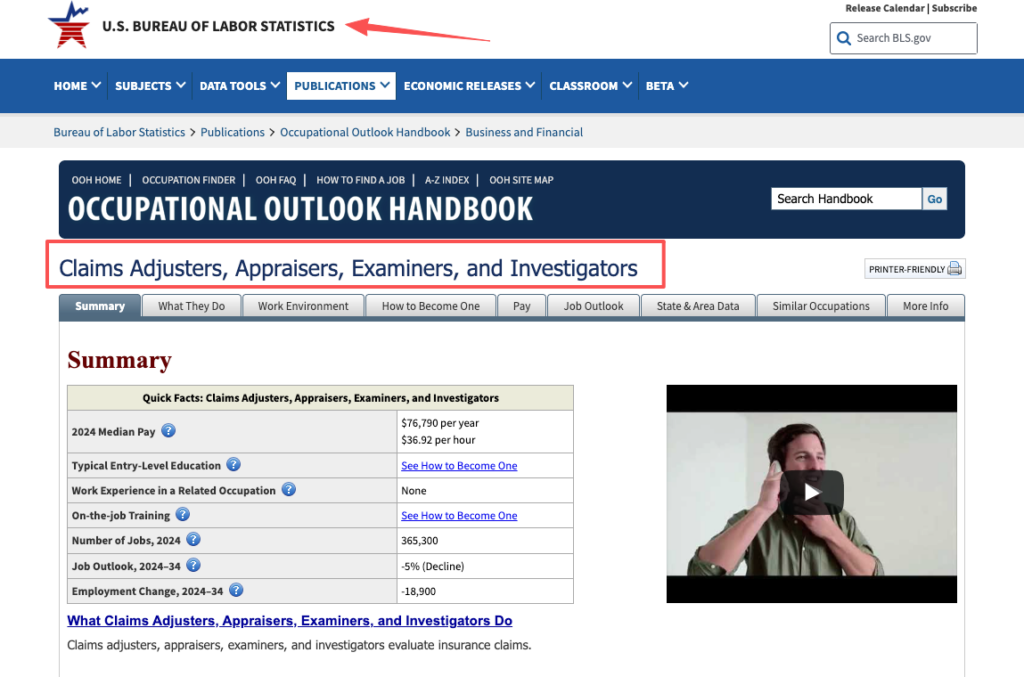Image resolution: width=1024 pixels, height=677 pixels.
Task: Click the help icon next to On-the-job Training
Action: pos(182,514)
